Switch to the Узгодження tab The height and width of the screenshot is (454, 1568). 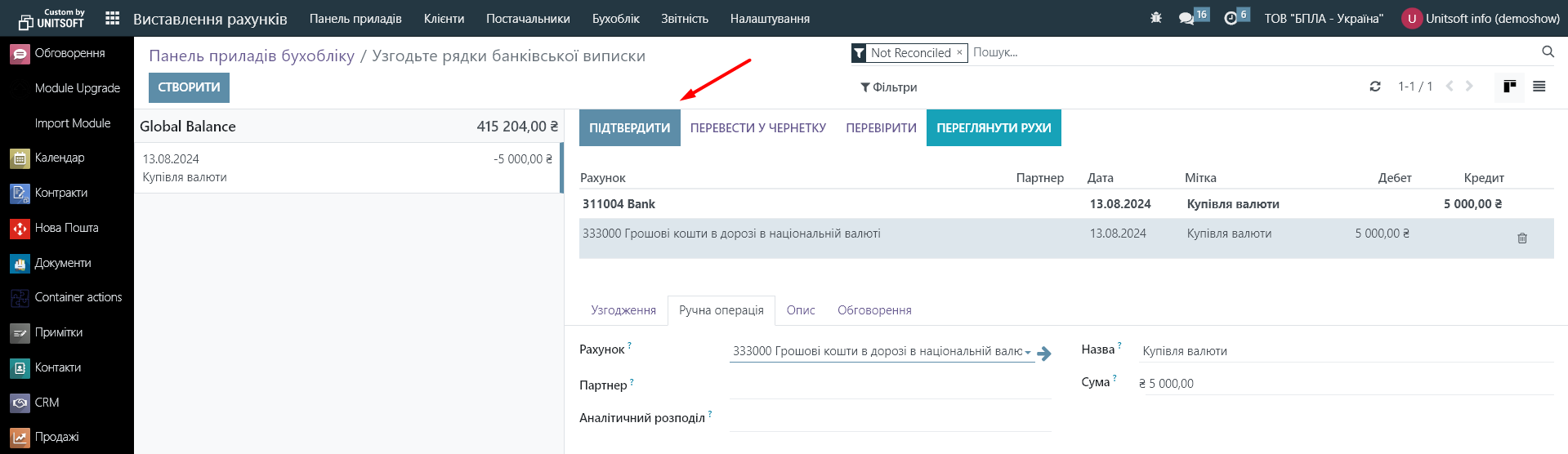(x=623, y=310)
